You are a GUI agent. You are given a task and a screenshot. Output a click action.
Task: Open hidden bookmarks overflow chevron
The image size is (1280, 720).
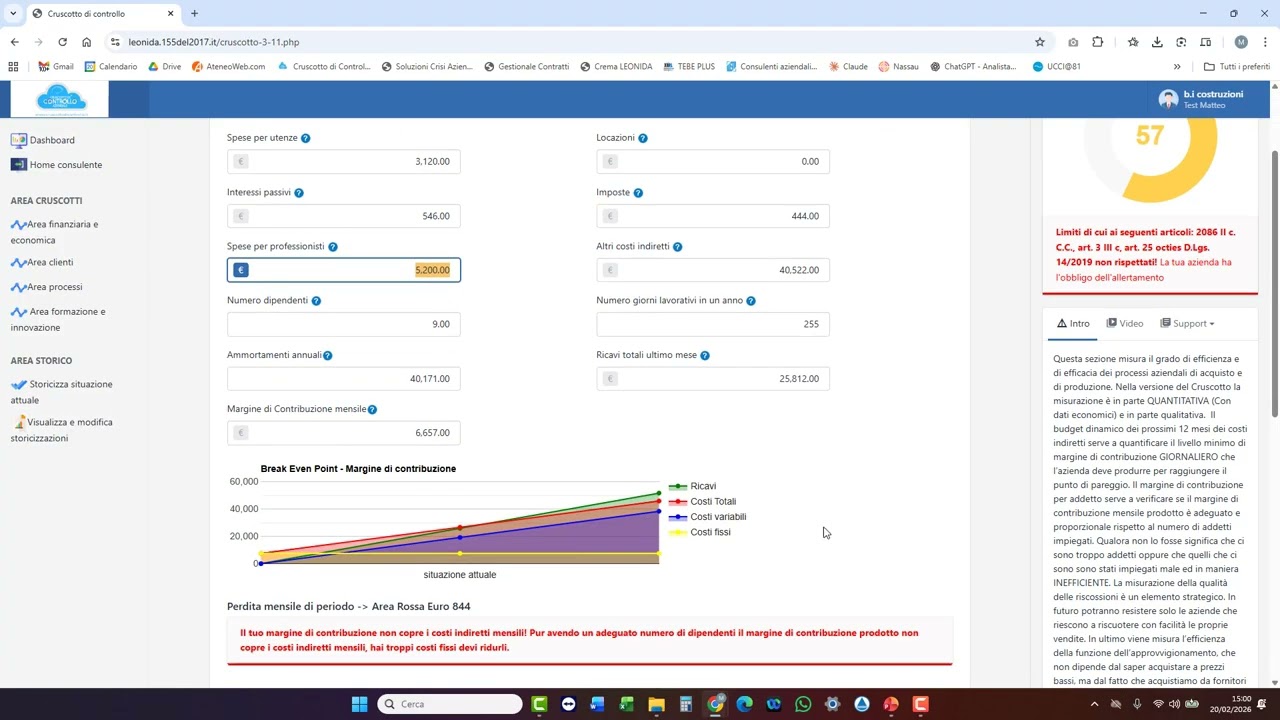pos(1177,67)
